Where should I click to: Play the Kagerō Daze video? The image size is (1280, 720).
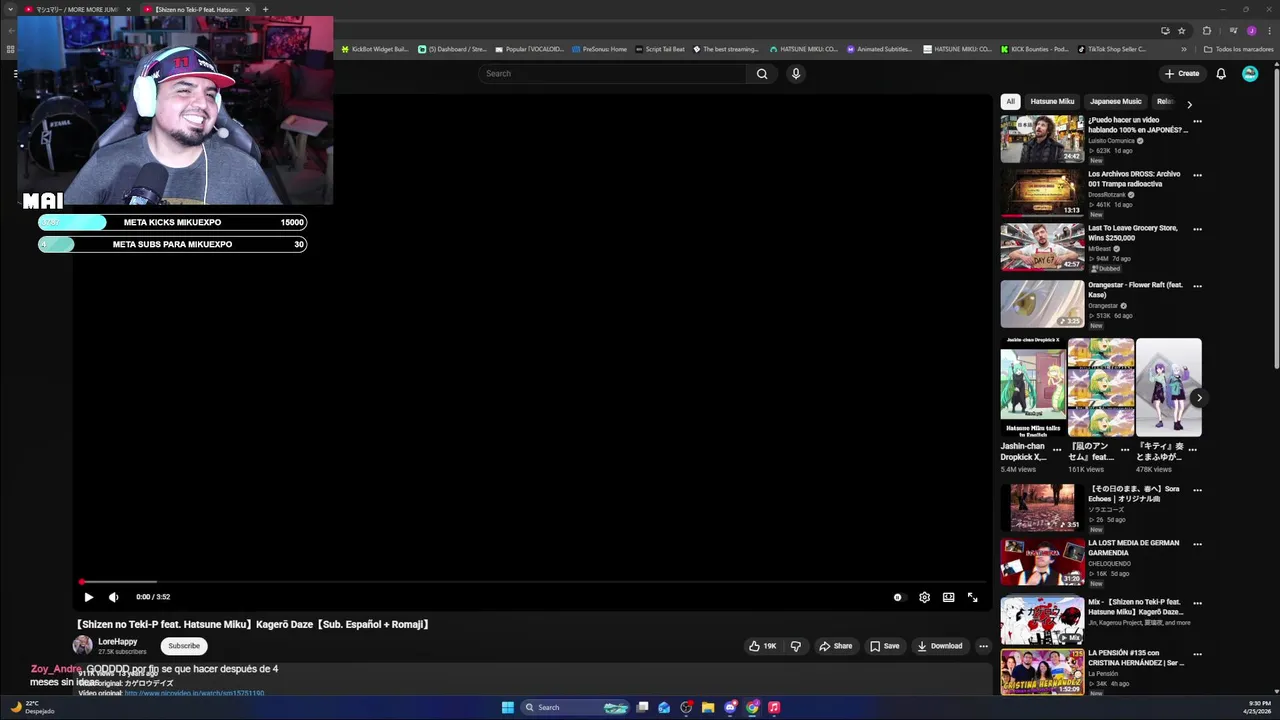88,597
